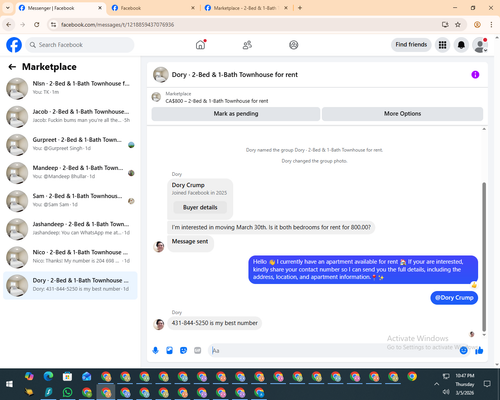Open Buyer details for Dory Crump
The image size is (500, 400).
click(200, 207)
